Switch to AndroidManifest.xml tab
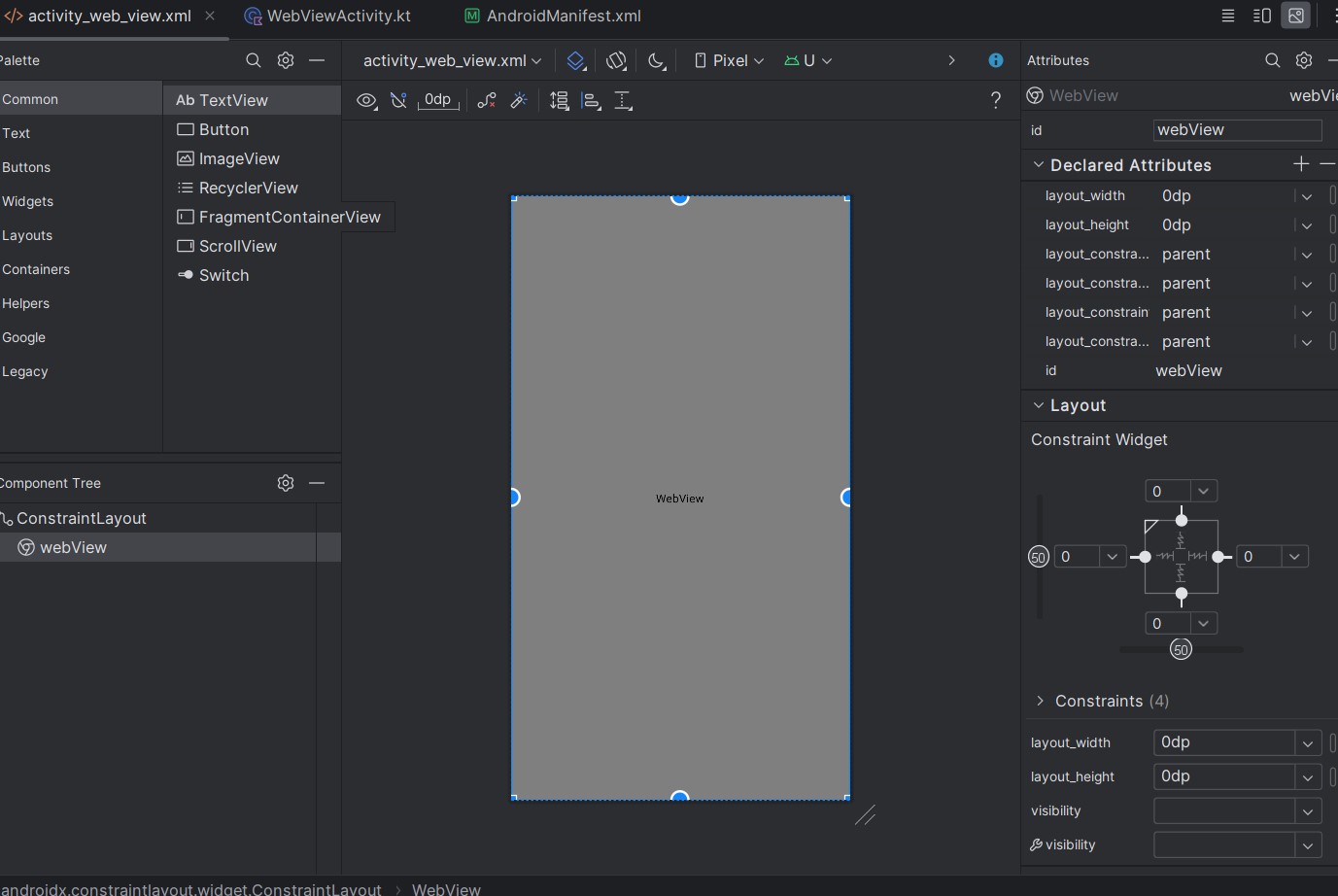Image resolution: width=1338 pixels, height=896 pixels. 553,16
